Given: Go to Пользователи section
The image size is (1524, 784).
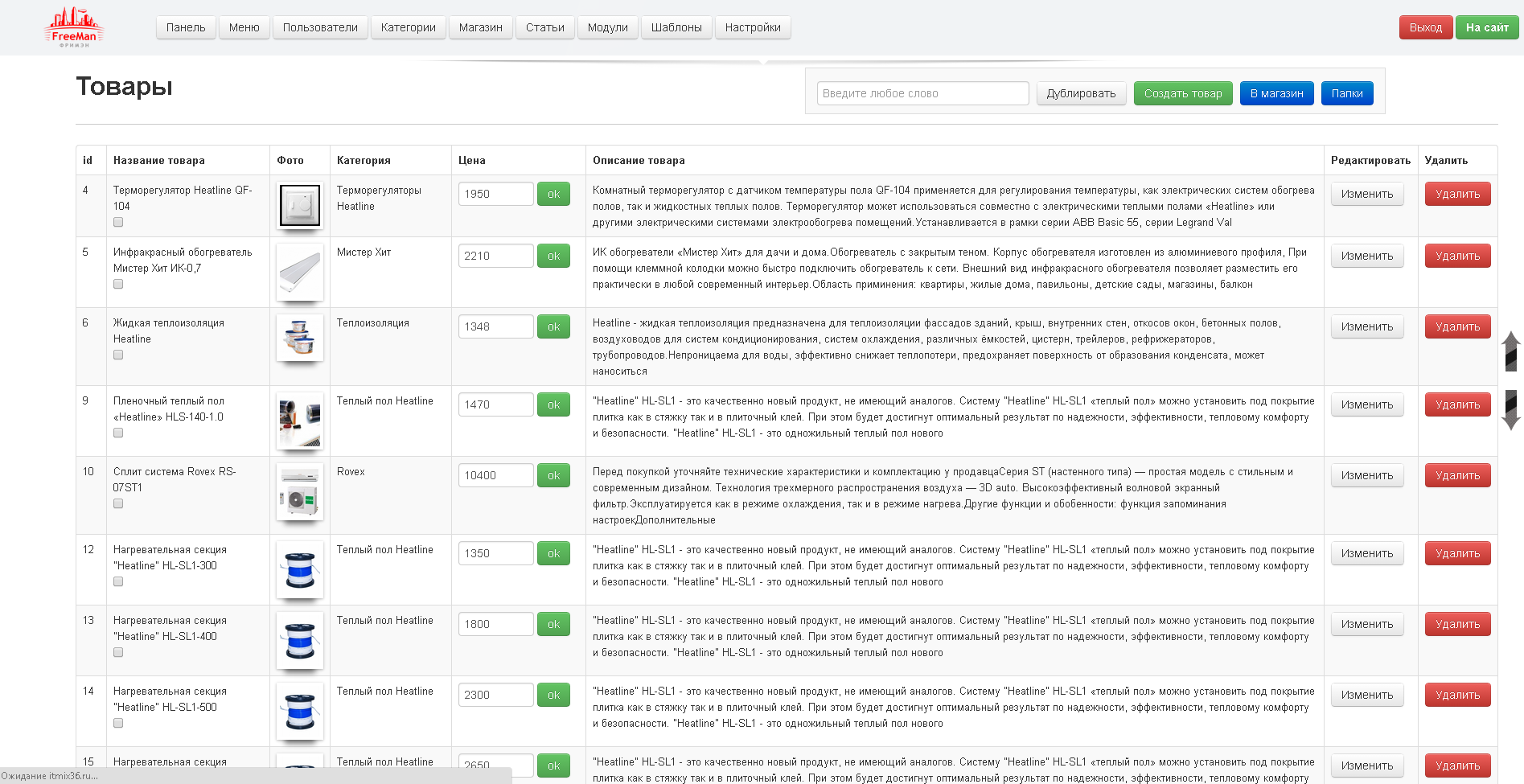Looking at the screenshot, I should [320, 27].
